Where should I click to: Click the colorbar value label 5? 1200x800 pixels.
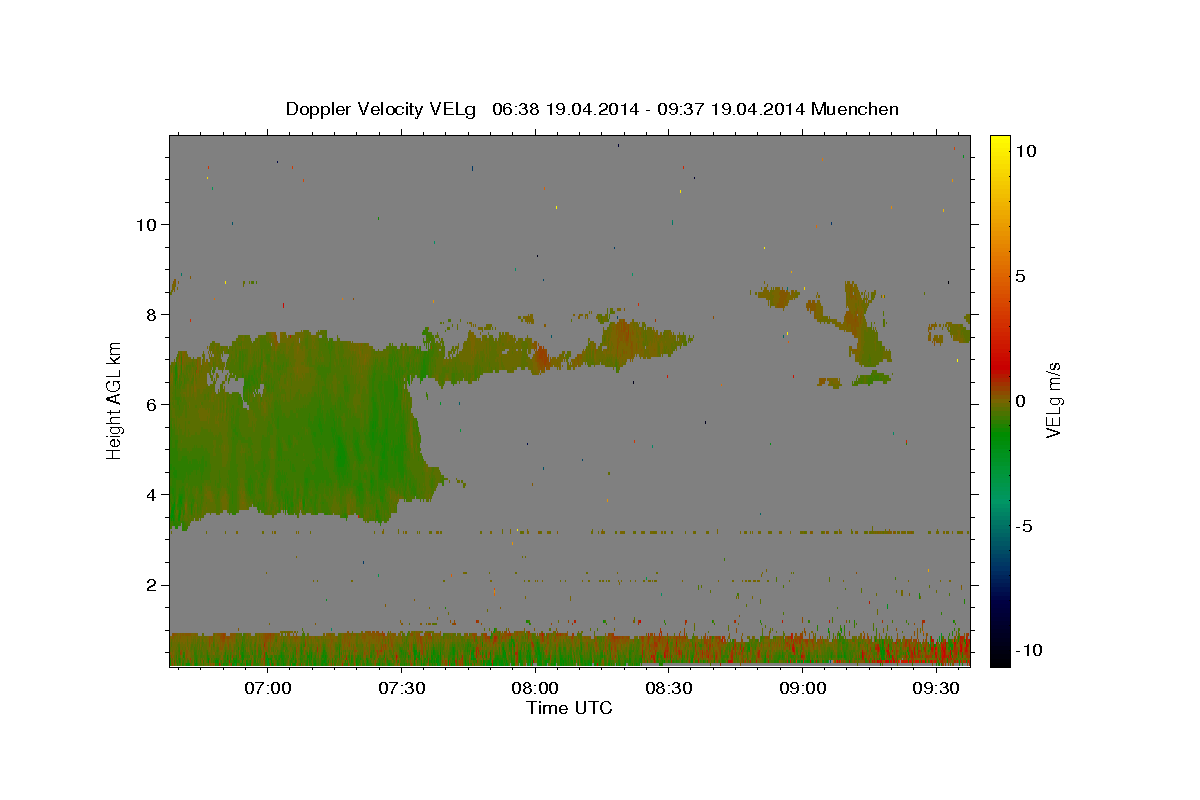1020,276
